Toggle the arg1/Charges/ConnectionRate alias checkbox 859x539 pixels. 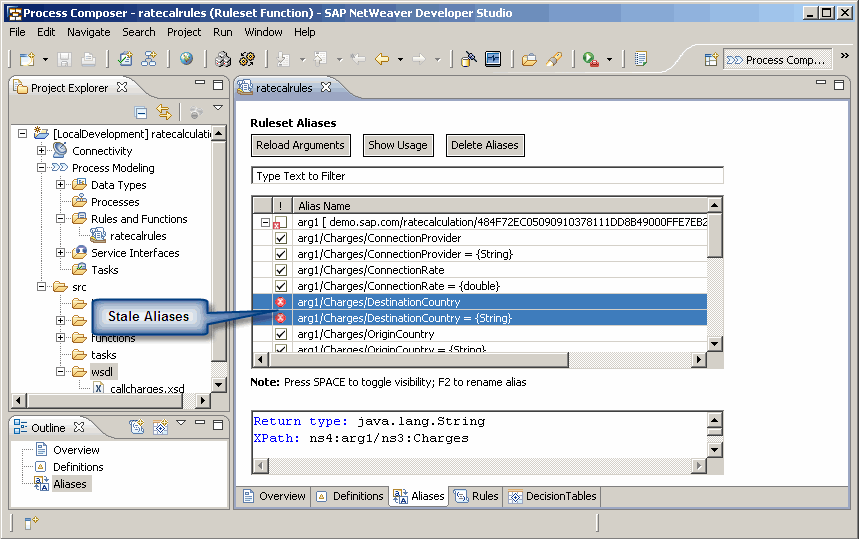point(281,271)
